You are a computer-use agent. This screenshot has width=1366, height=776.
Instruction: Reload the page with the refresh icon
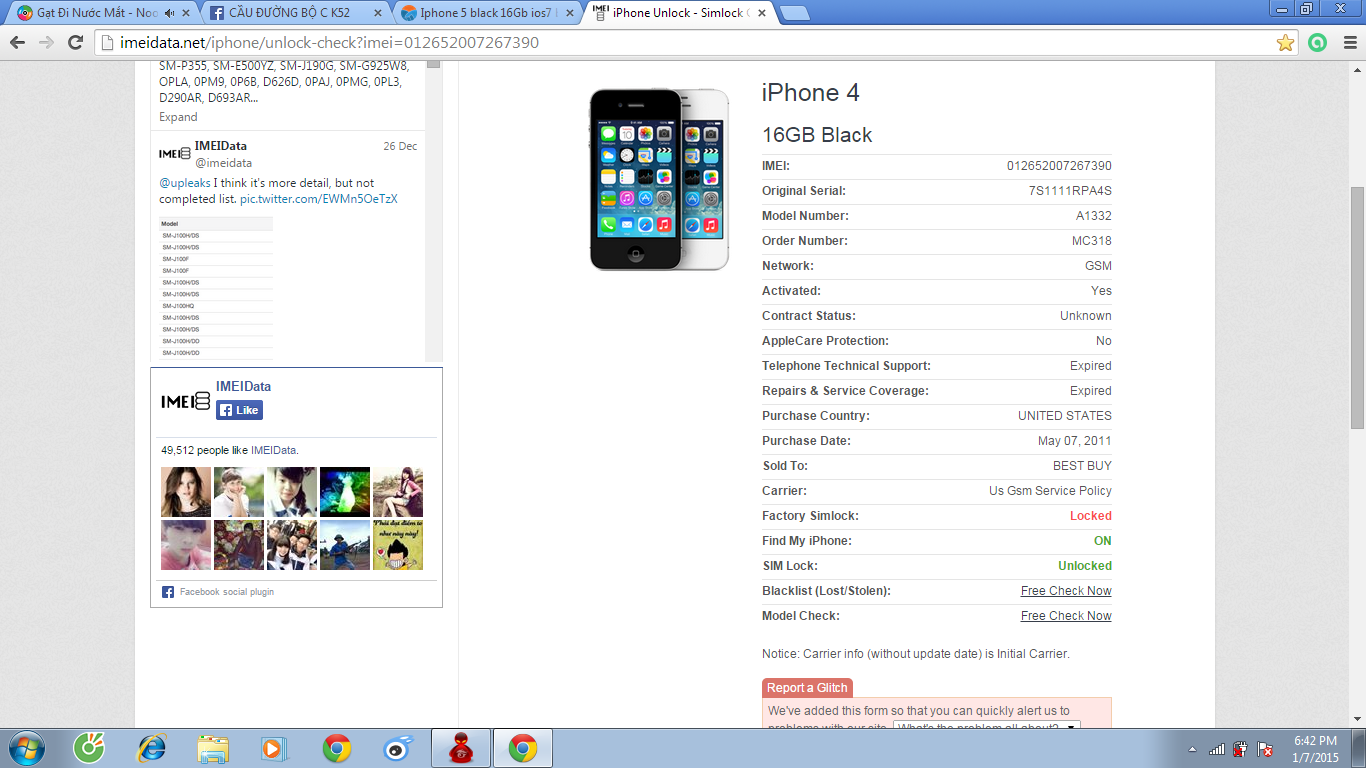(x=75, y=43)
